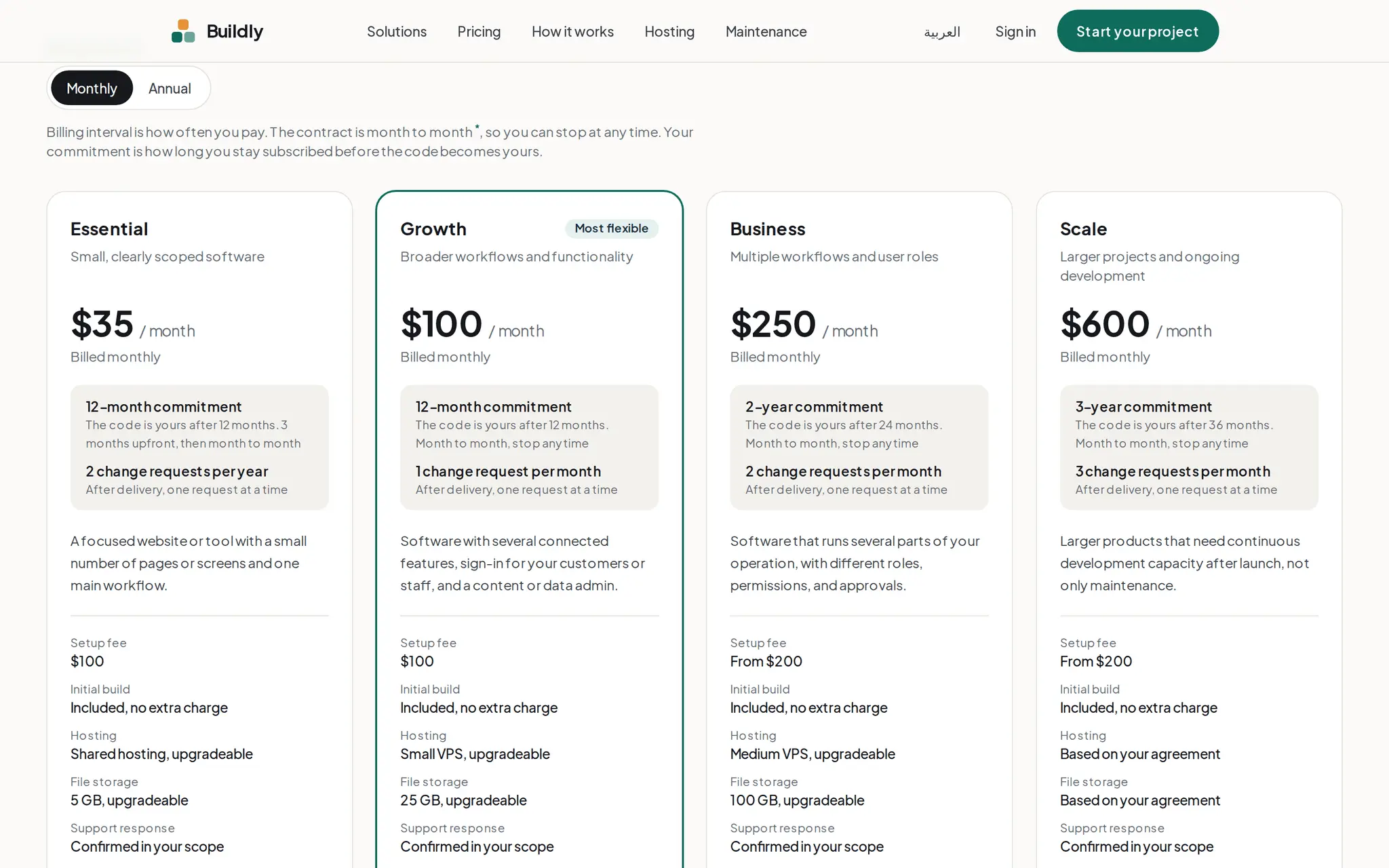
Task: Switch language to العربية
Action: tap(942, 32)
